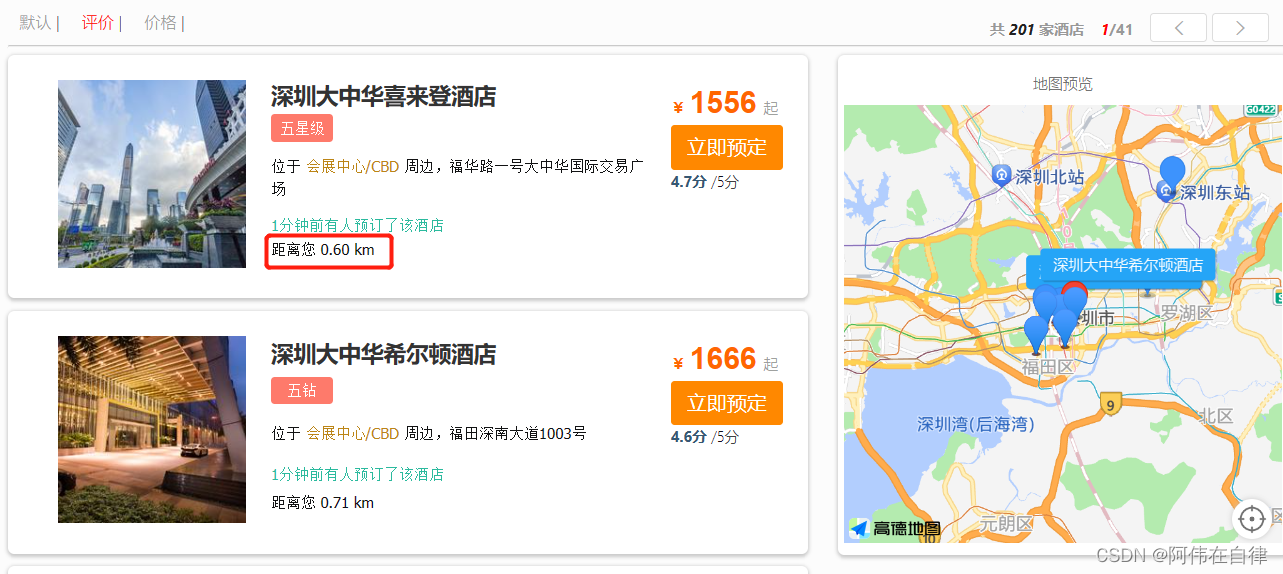Click the 高德地图 logo on map
Viewport: 1283px width, 574px height.
(895, 529)
